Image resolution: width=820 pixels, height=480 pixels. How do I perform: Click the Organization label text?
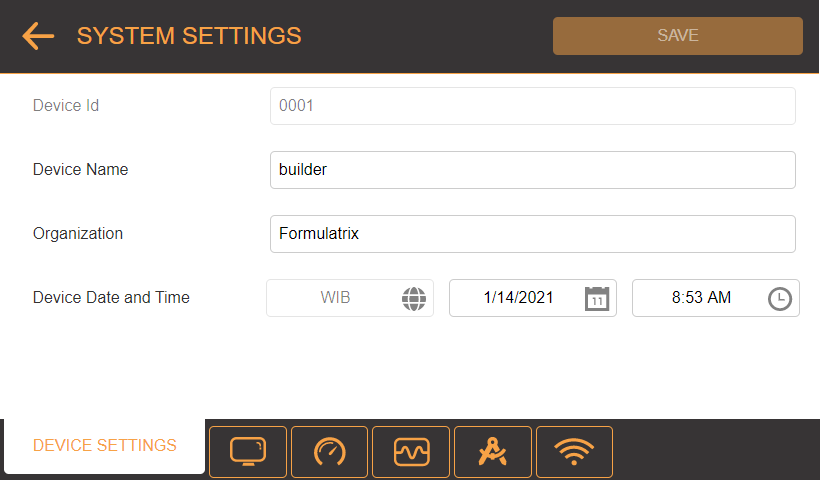78,234
